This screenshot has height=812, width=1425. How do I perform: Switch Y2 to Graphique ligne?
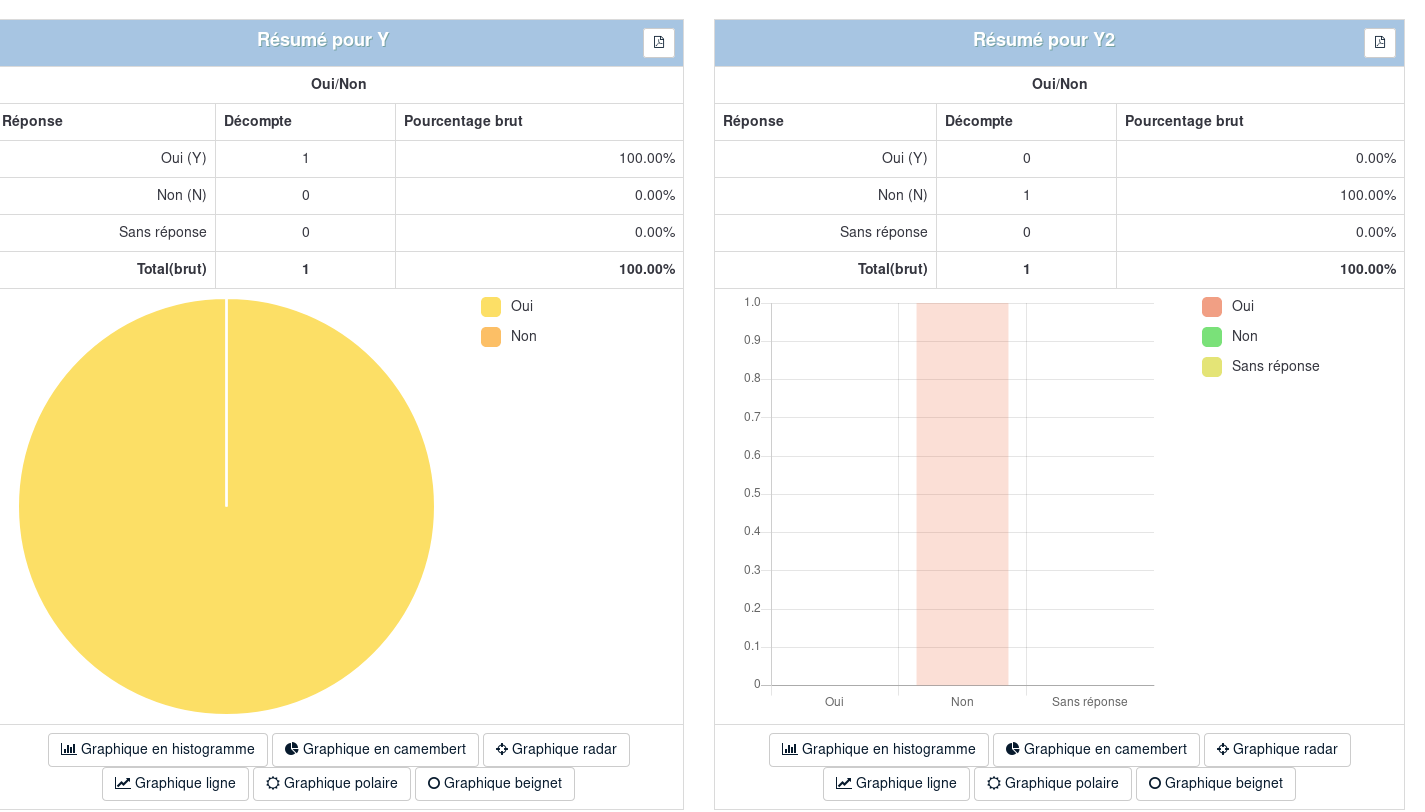click(896, 784)
